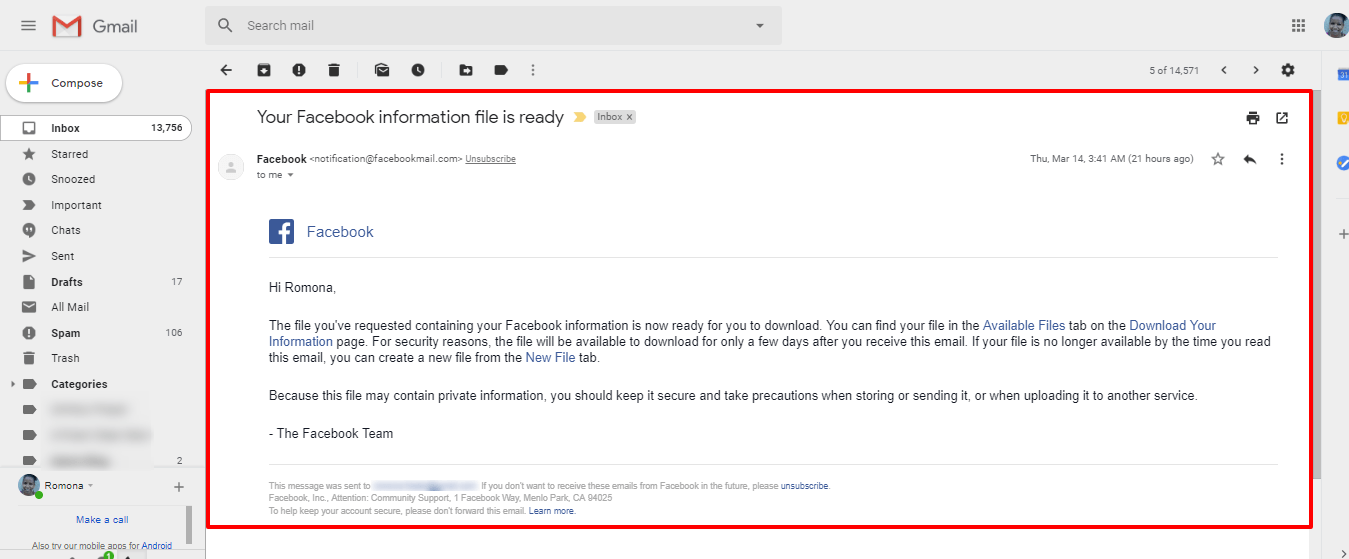Click the Gmail logo
Viewport: 1349px width, 559px height.
pos(95,26)
